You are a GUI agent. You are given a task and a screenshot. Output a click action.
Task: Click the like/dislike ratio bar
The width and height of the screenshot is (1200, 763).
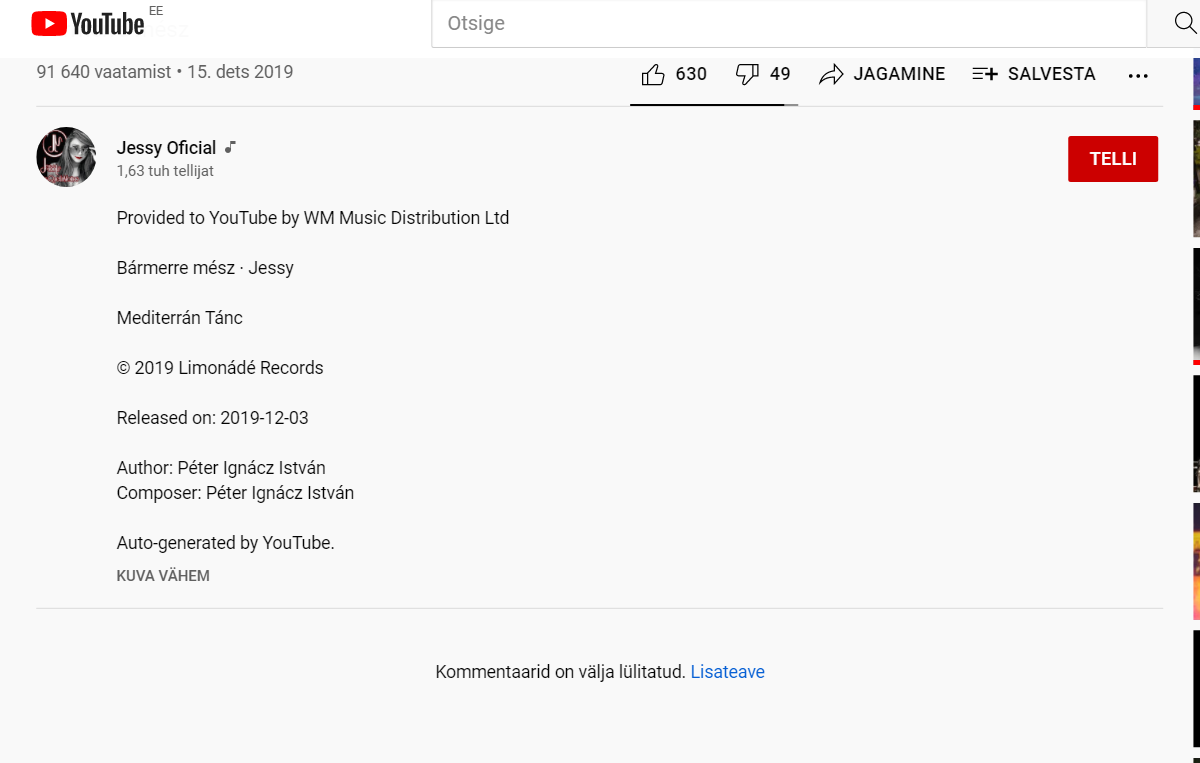tap(713, 104)
